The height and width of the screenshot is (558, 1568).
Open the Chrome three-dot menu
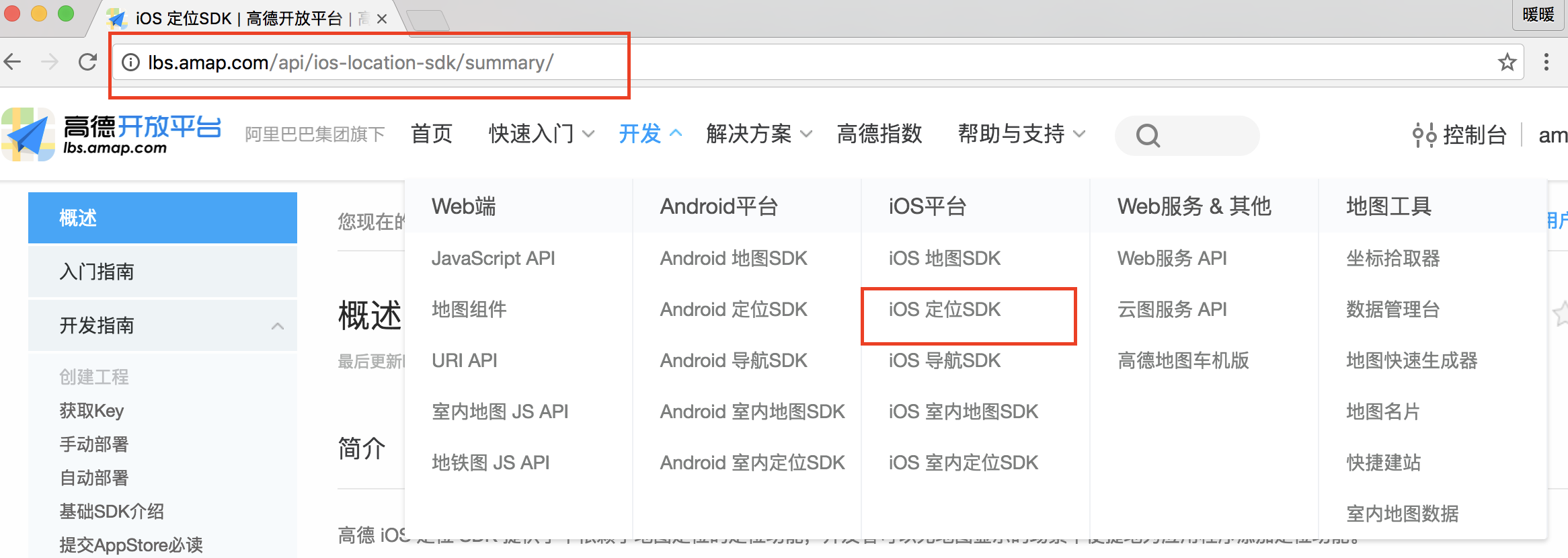1546,63
